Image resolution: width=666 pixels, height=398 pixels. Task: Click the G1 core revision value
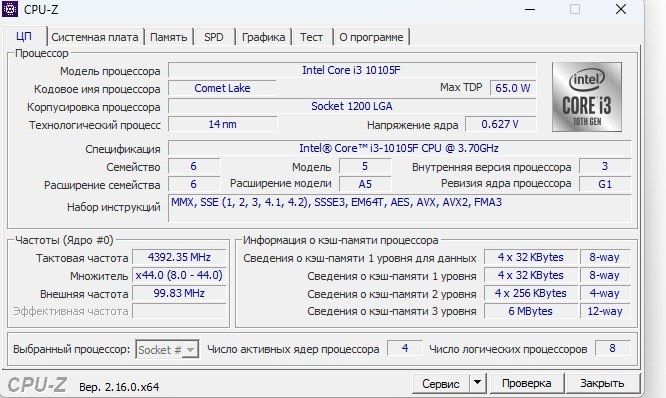pyautogui.click(x=605, y=184)
